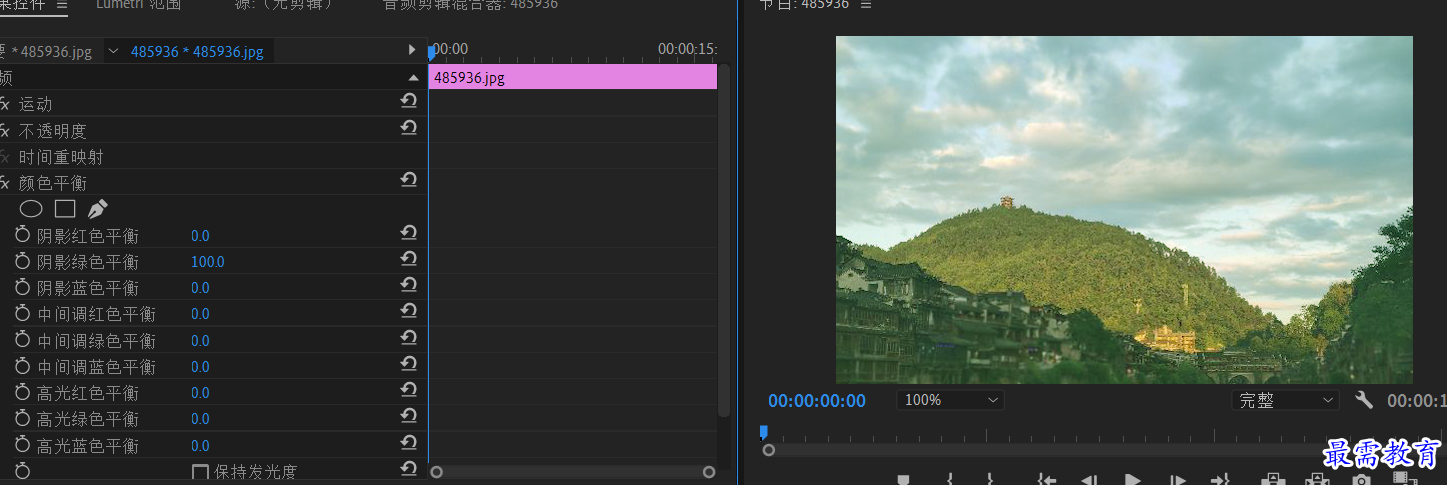Select the master clip tab * 485936.jpg
Screen dimensions: 1447x485
(x=47, y=51)
